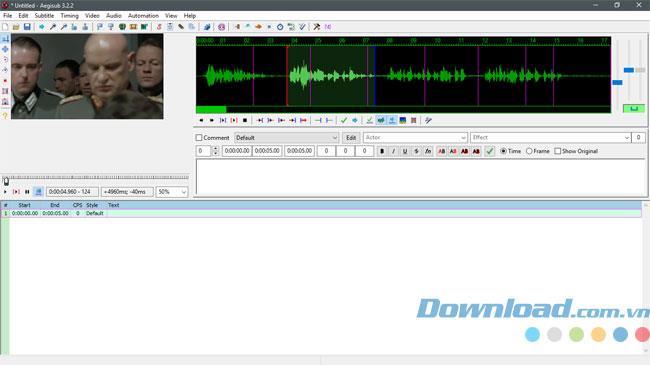The image size is (650, 365).
Task: Tick the Show Original checkbox
Action: [x=558, y=151]
